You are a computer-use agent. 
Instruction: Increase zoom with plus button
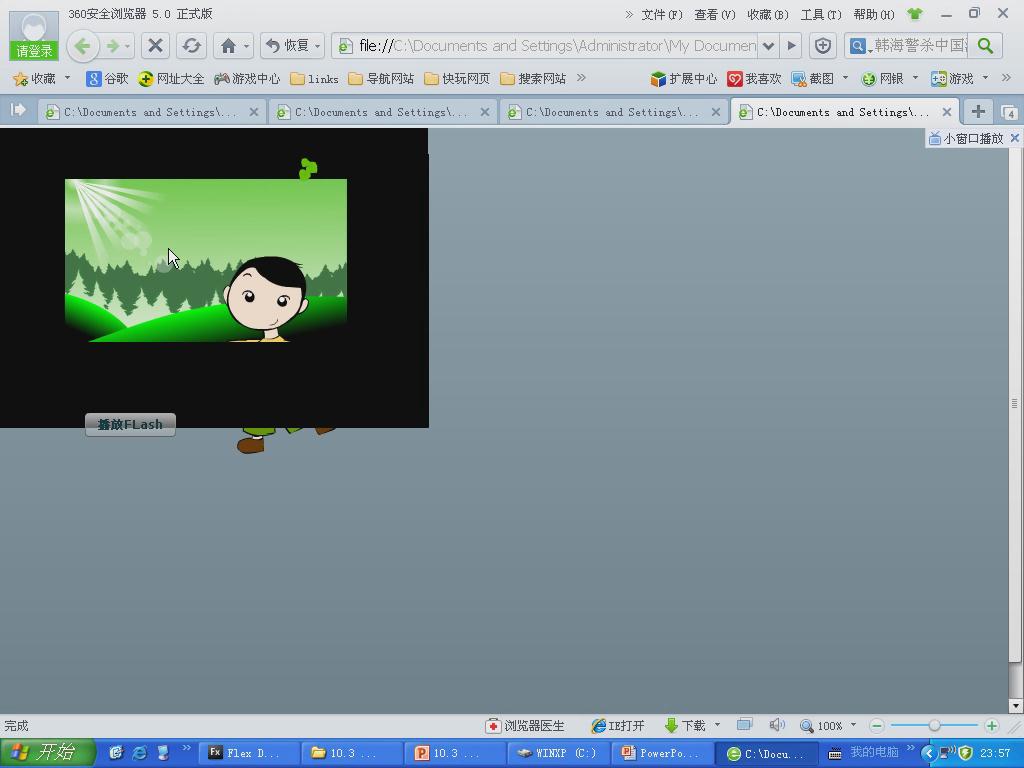(x=991, y=726)
